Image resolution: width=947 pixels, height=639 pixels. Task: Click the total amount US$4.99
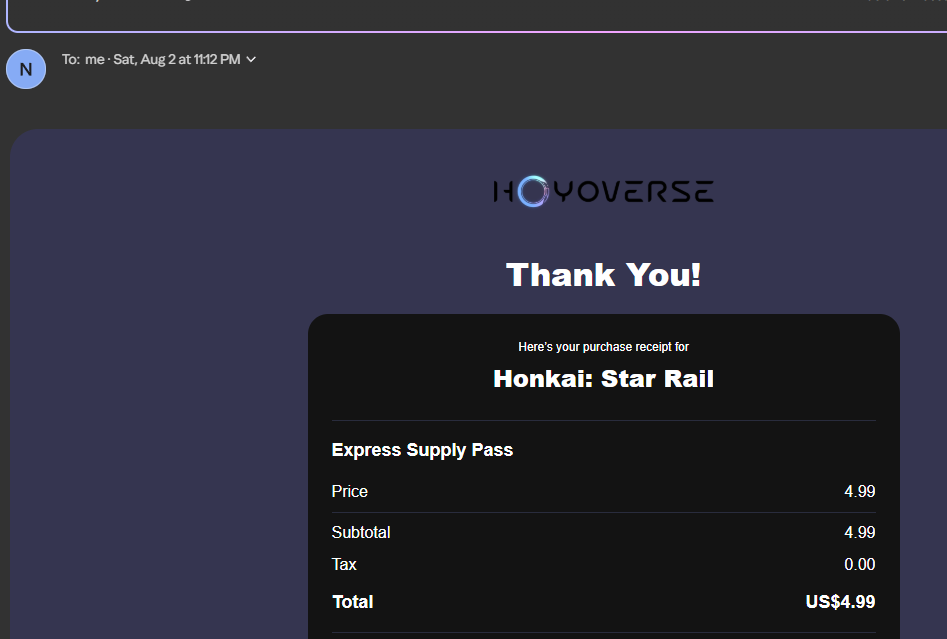coord(840,602)
